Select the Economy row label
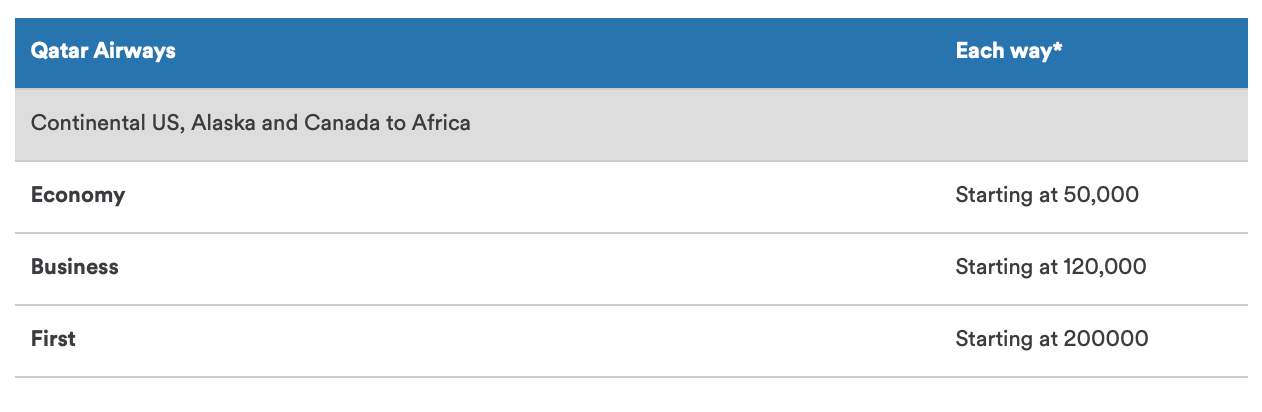This screenshot has width=1262, height=412. (78, 196)
